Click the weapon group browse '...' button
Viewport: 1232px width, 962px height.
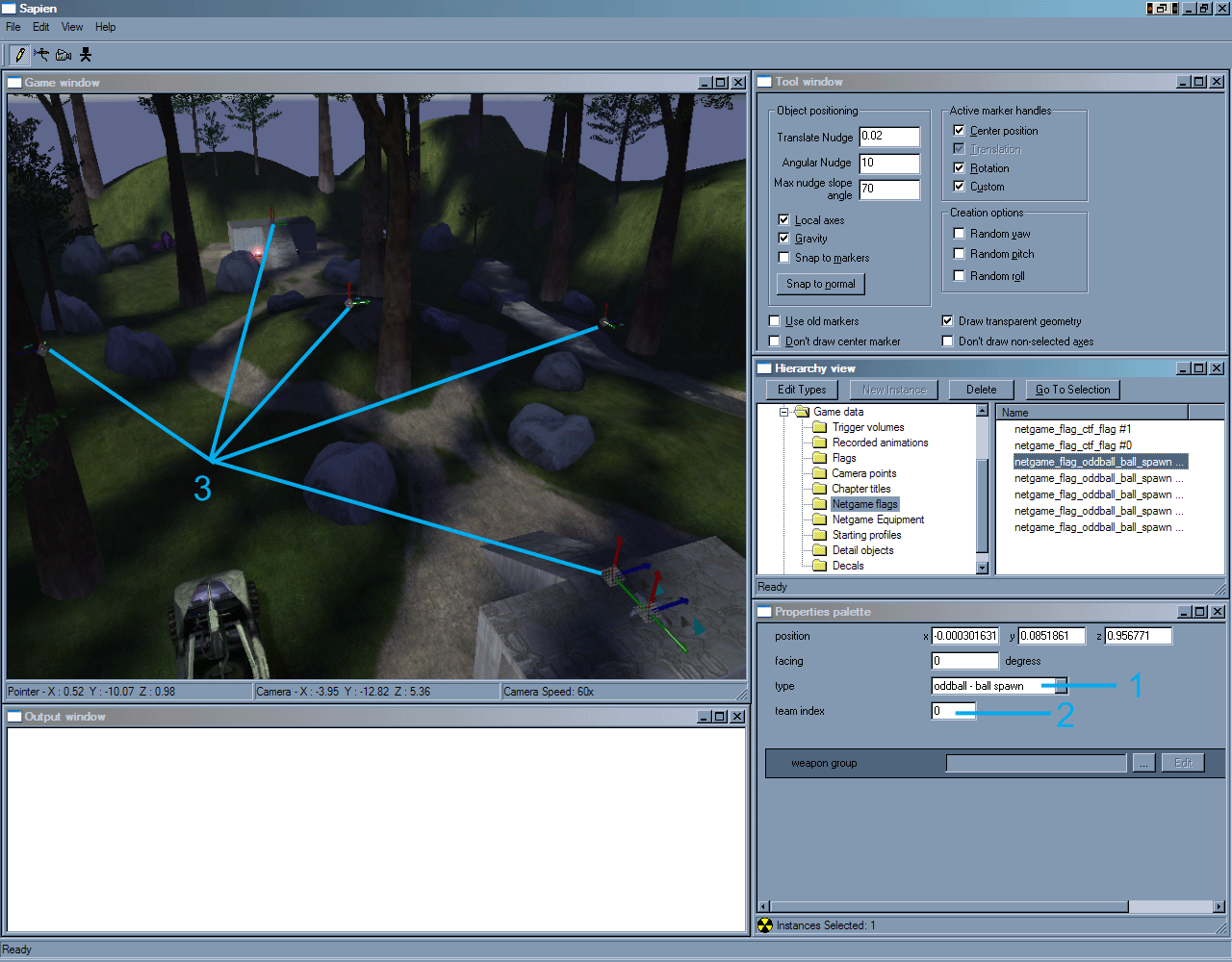1142,763
